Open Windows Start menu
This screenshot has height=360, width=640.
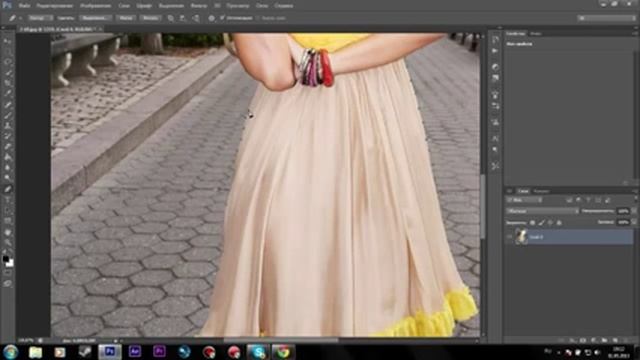[x=10, y=352]
